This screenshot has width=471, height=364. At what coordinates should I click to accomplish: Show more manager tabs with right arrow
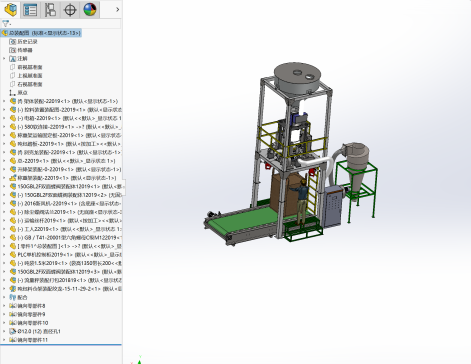(x=117, y=10)
